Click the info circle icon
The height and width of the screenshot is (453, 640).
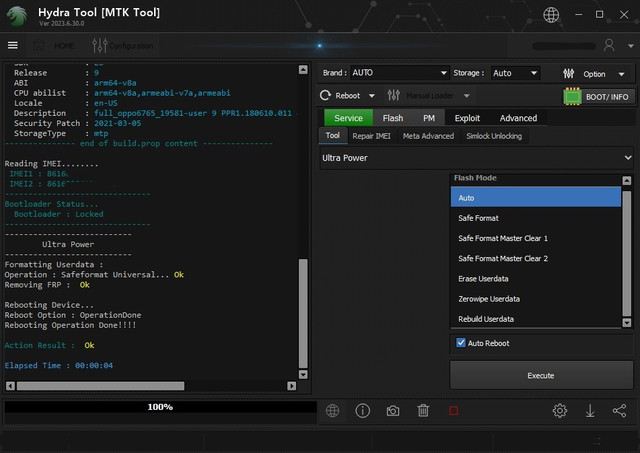pyautogui.click(x=362, y=411)
